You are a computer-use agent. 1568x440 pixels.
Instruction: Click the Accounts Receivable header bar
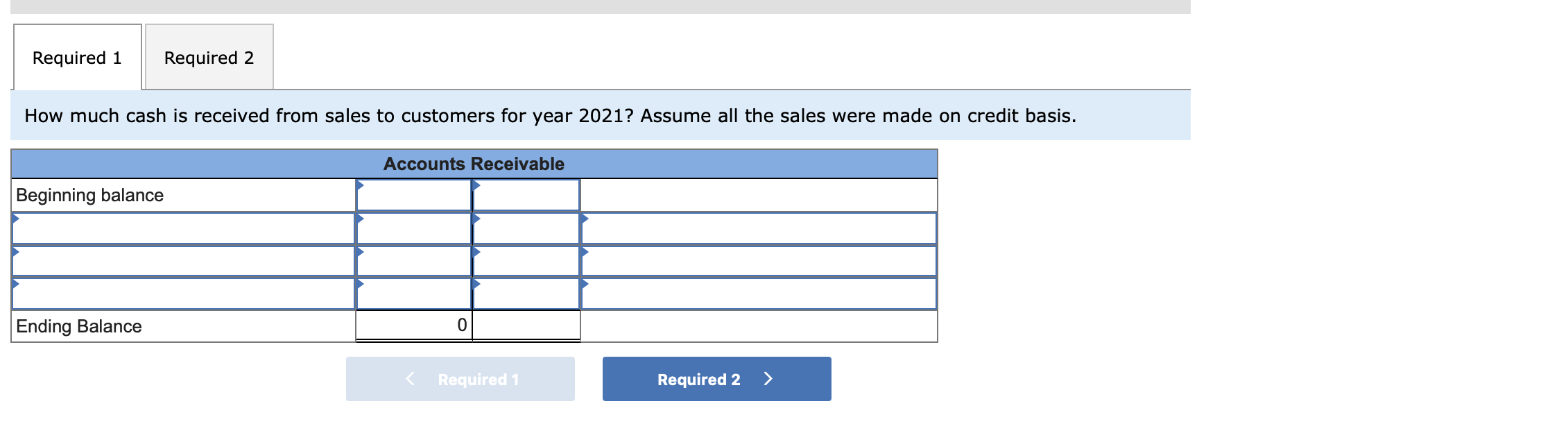coord(474,164)
